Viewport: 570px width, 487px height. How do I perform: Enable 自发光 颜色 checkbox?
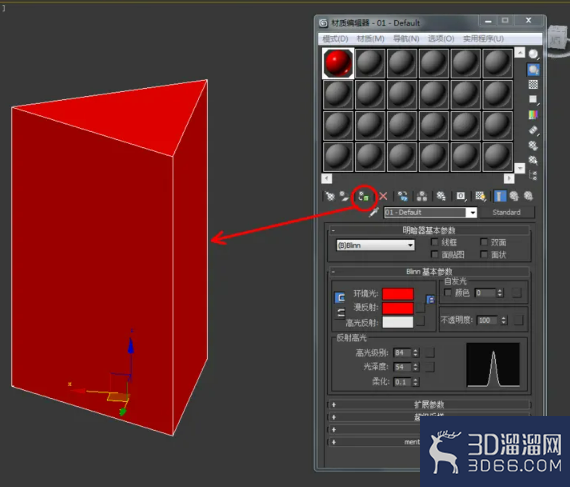tap(448, 292)
